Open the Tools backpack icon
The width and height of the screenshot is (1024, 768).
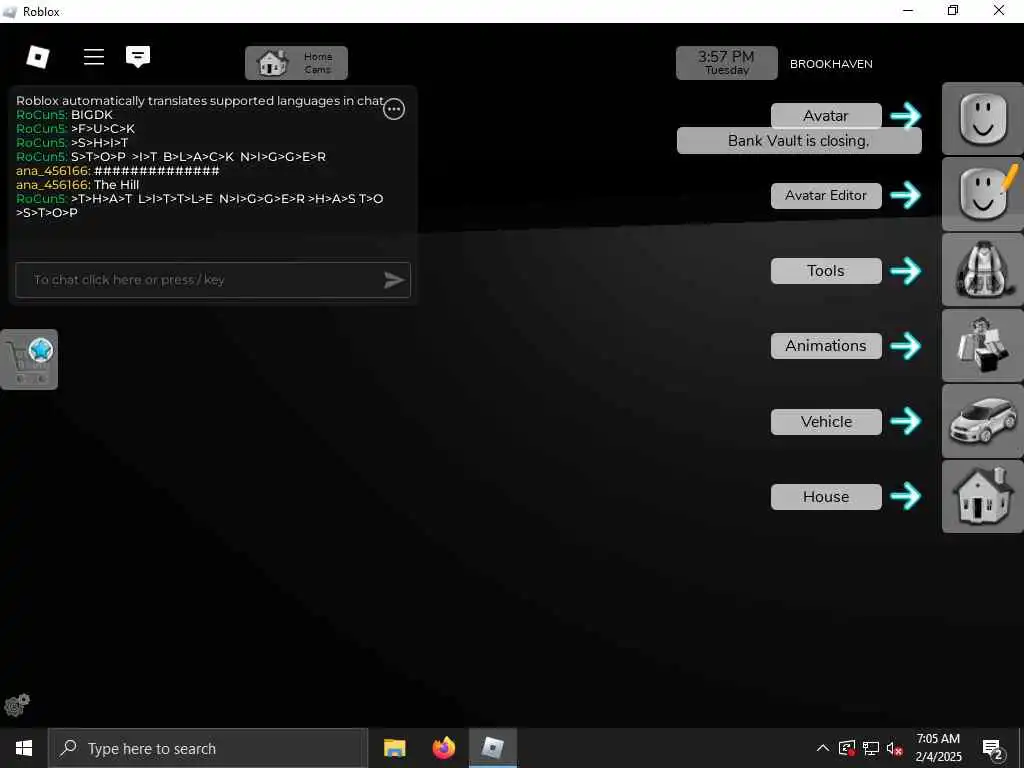(982, 270)
